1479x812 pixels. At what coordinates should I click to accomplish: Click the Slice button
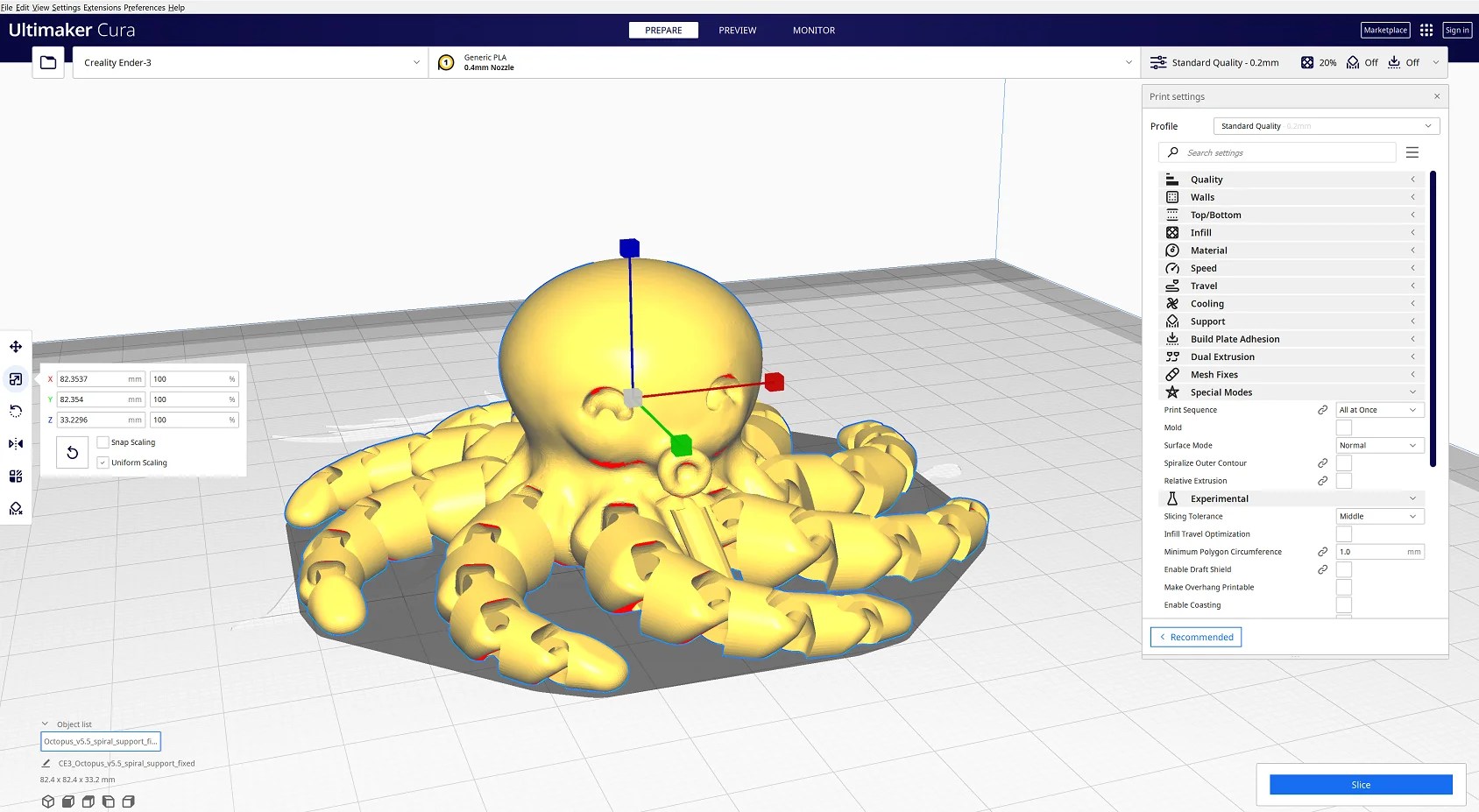[1361, 785]
